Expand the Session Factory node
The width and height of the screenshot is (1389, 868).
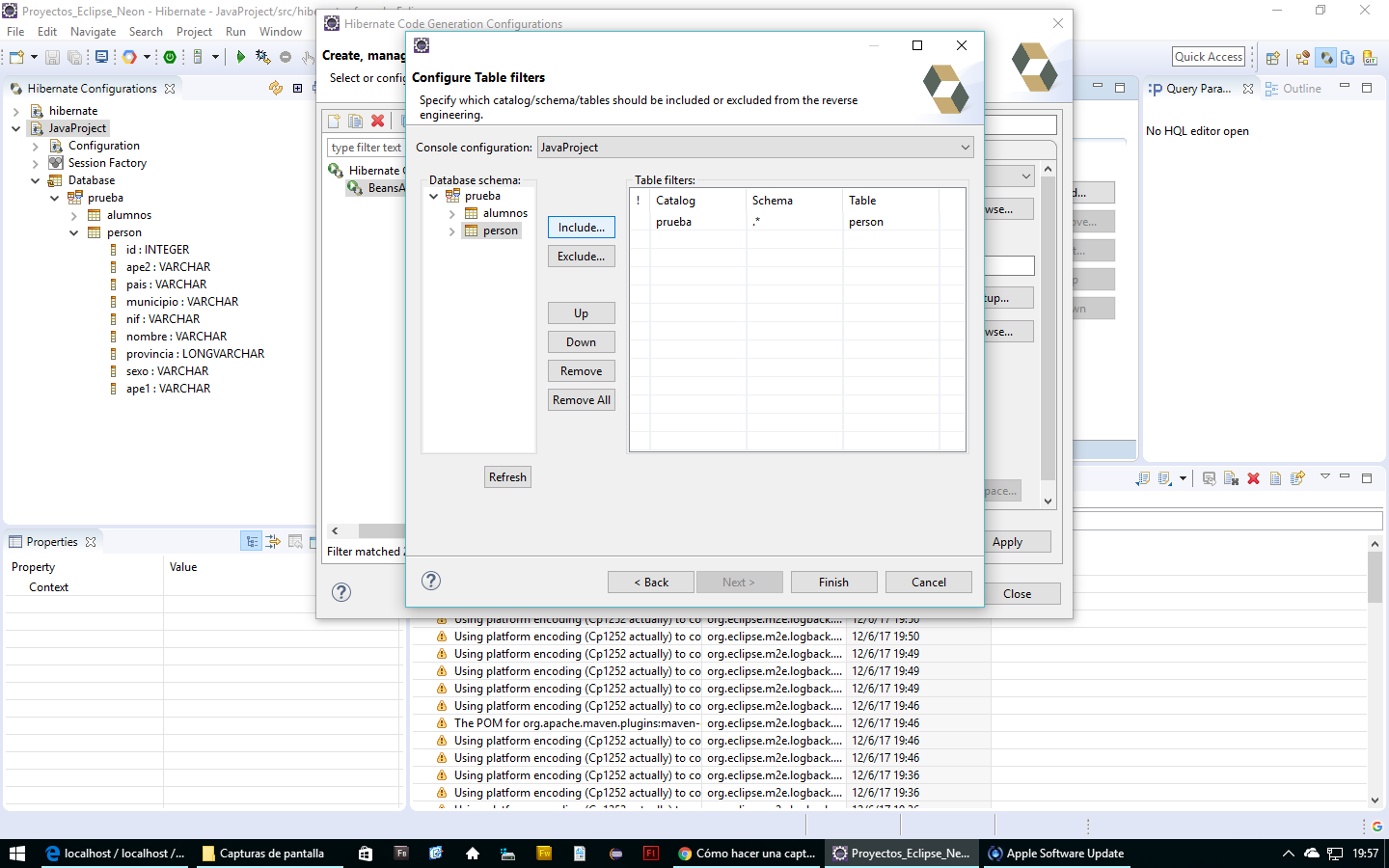(35, 163)
